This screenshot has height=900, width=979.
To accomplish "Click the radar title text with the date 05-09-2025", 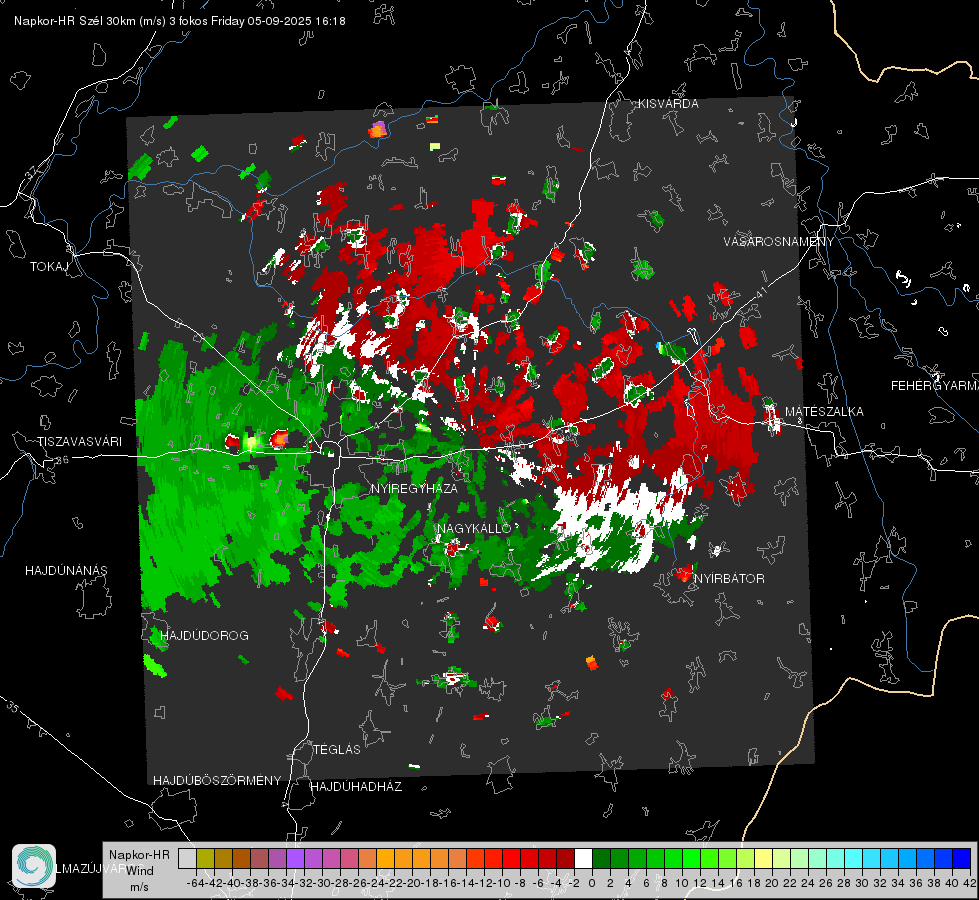I will 180,21.
